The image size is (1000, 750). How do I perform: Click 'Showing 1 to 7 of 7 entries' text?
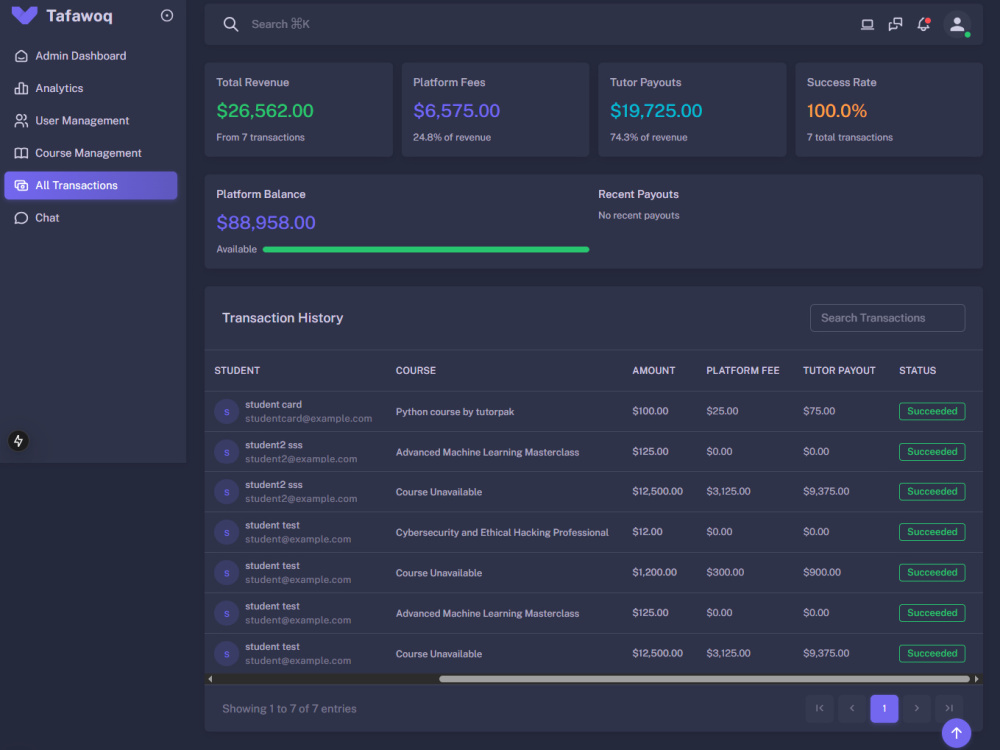tap(289, 709)
